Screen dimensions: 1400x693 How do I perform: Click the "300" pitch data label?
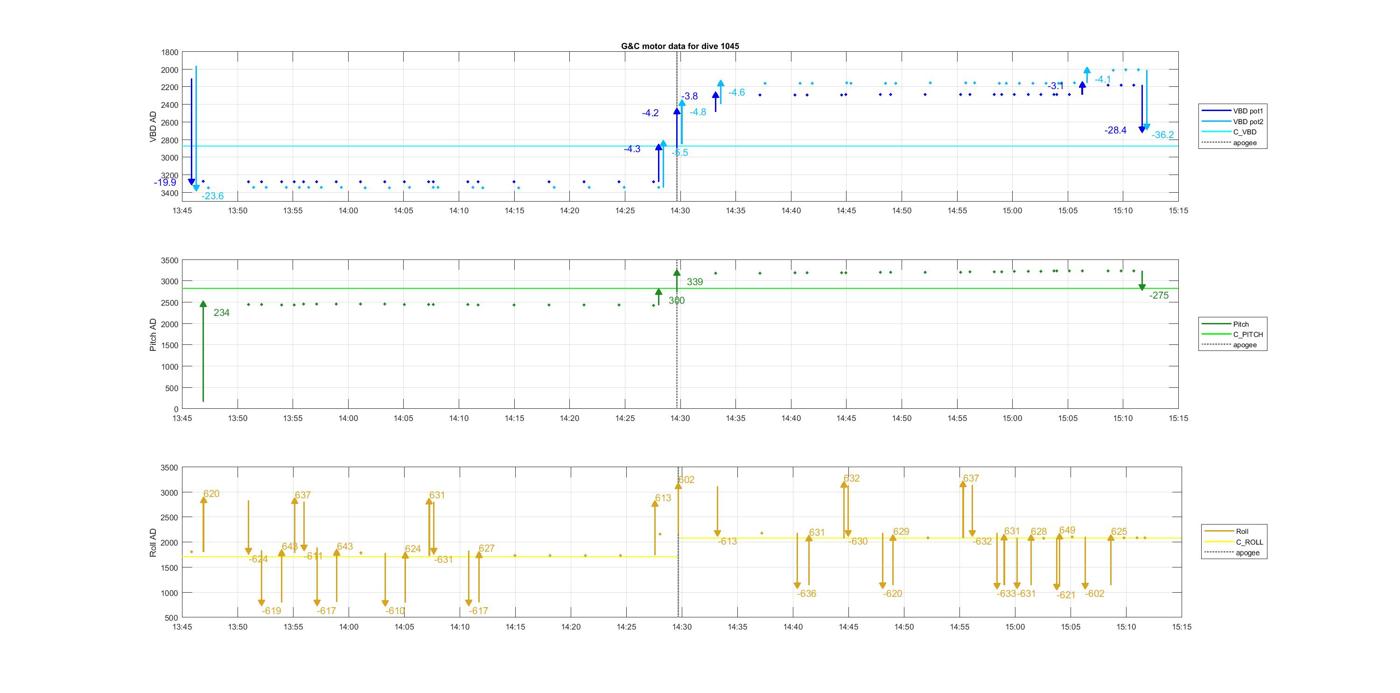point(676,300)
